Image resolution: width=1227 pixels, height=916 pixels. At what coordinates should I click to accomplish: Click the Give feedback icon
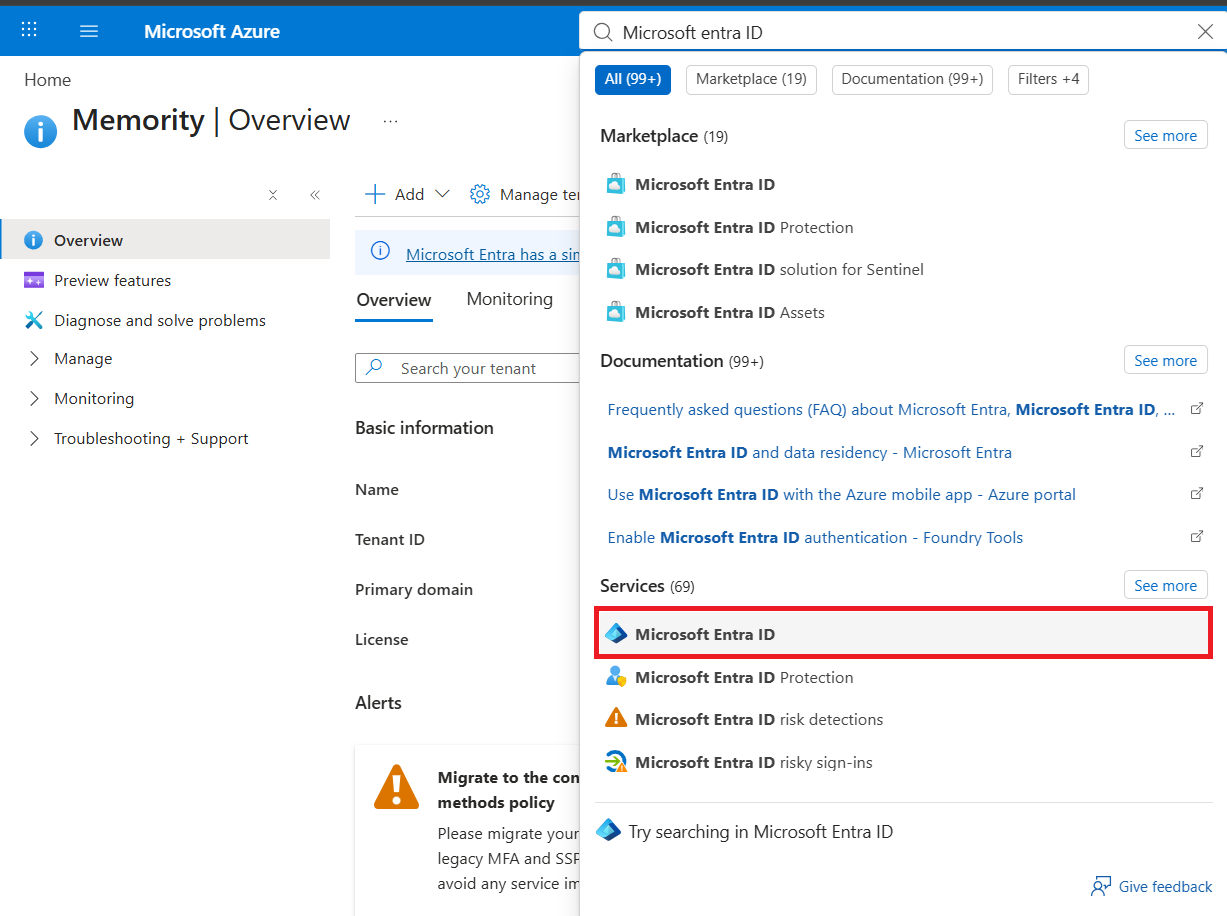coord(1101,886)
